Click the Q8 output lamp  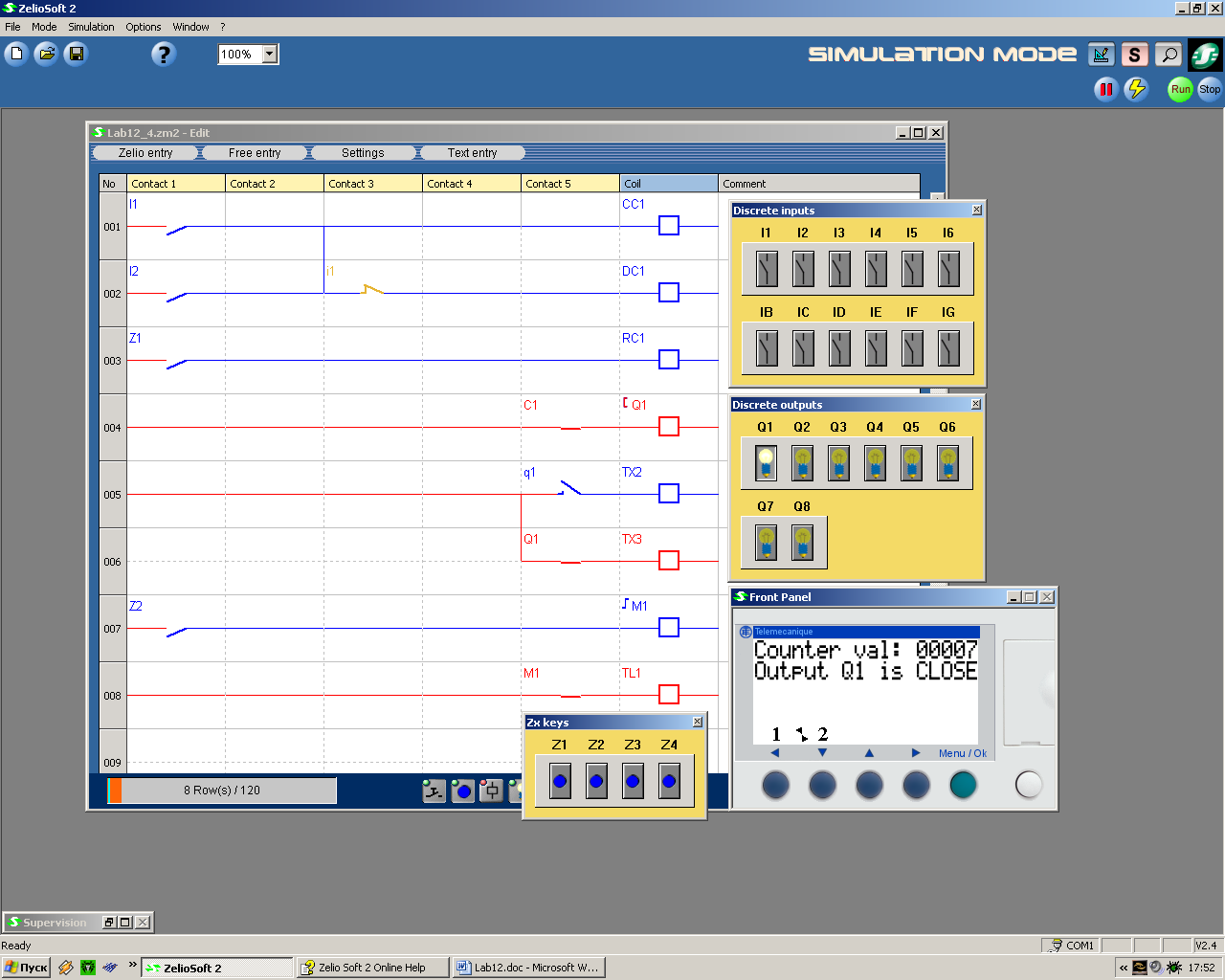point(802,543)
